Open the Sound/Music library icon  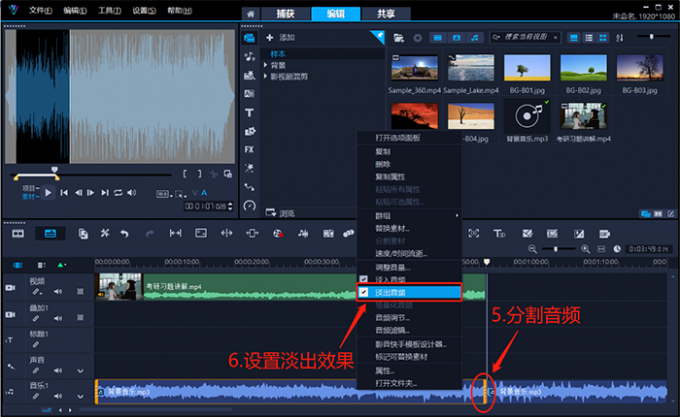pyautogui.click(x=249, y=56)
